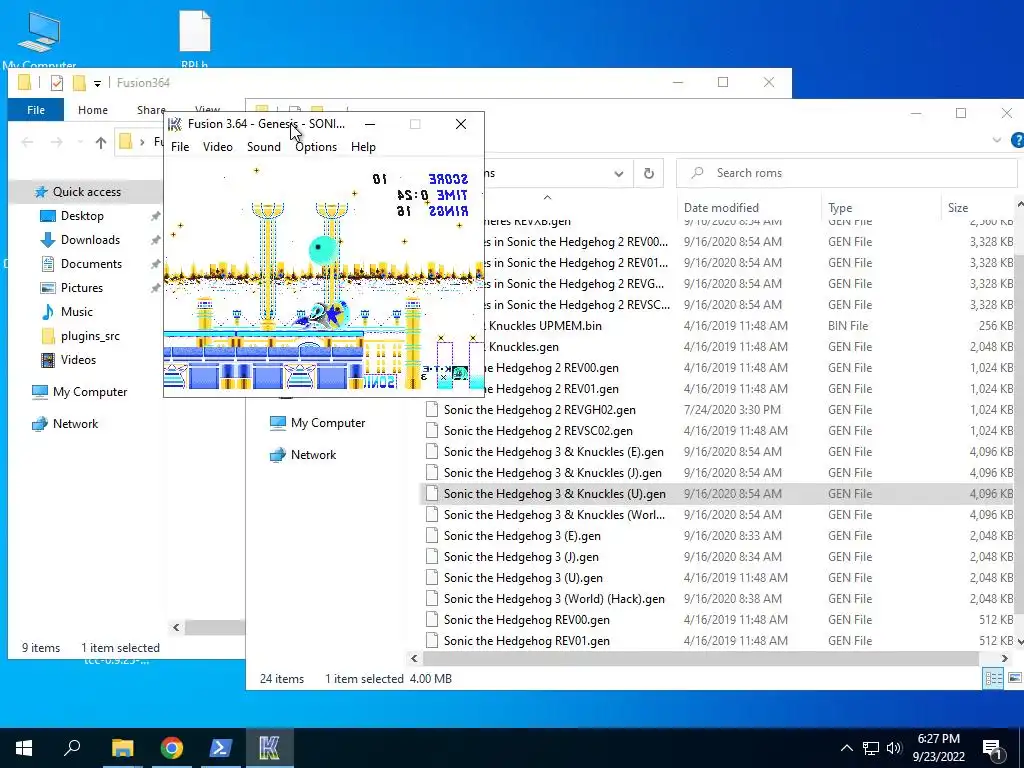Show hidden system tray icons

point(846,748)
